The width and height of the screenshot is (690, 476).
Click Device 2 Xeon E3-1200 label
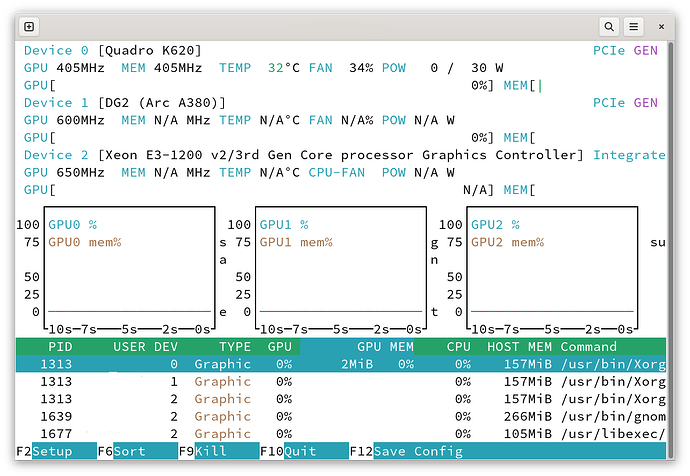(304, 155)
